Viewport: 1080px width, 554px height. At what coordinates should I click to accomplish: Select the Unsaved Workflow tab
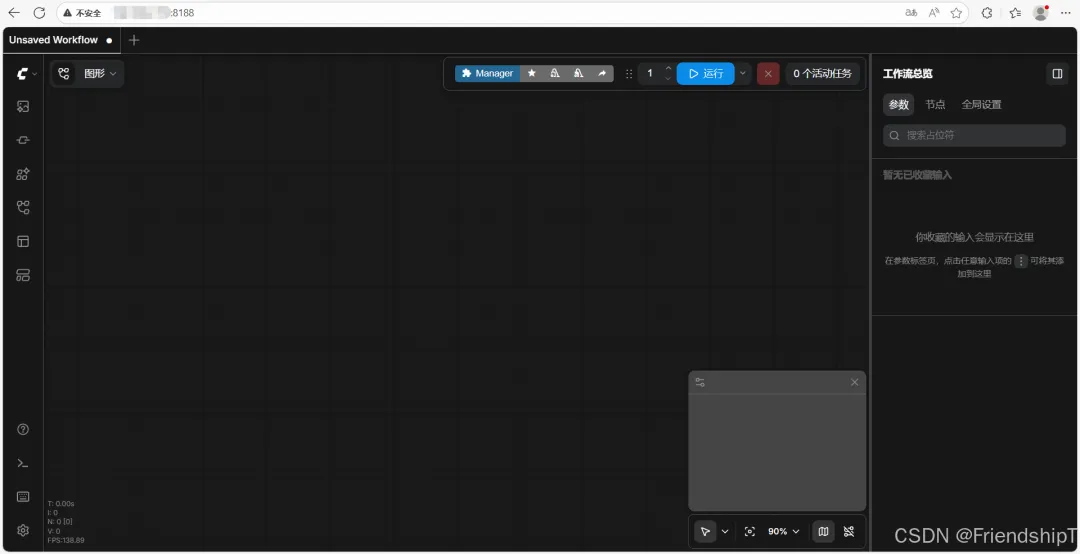[x=61, y=40]
